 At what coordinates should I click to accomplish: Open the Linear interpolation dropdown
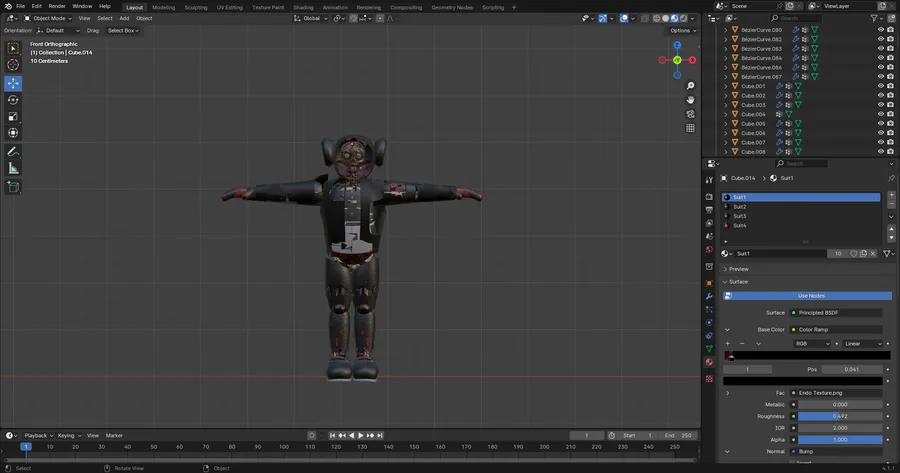coord(863,344)
